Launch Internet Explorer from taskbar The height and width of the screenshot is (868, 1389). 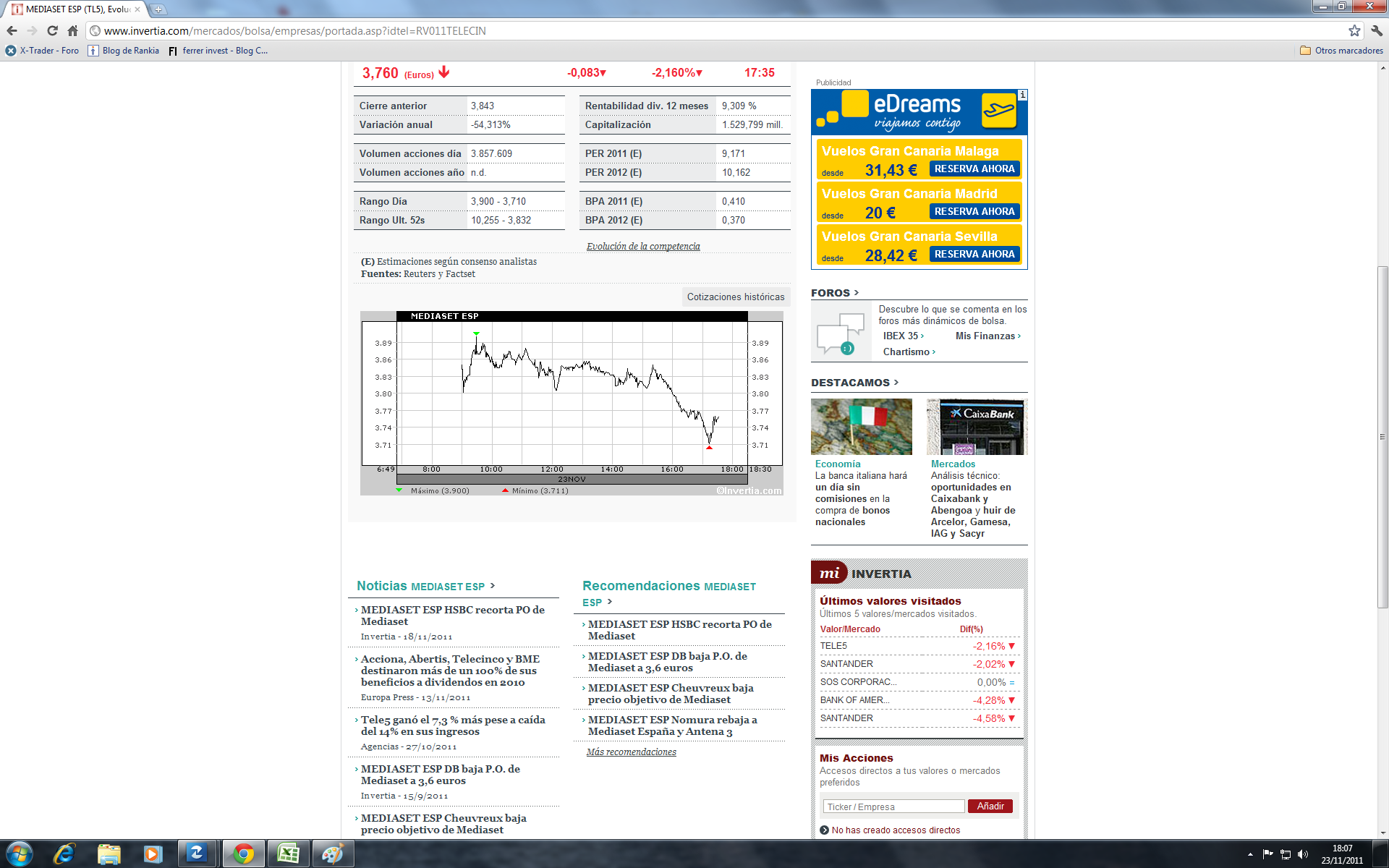pos(64,854)
